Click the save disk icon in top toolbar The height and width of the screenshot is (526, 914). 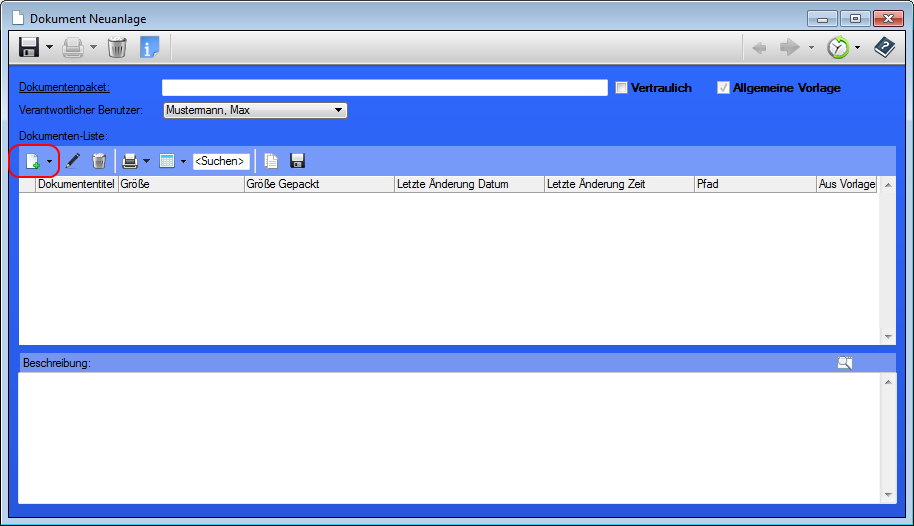click(29, 47)
